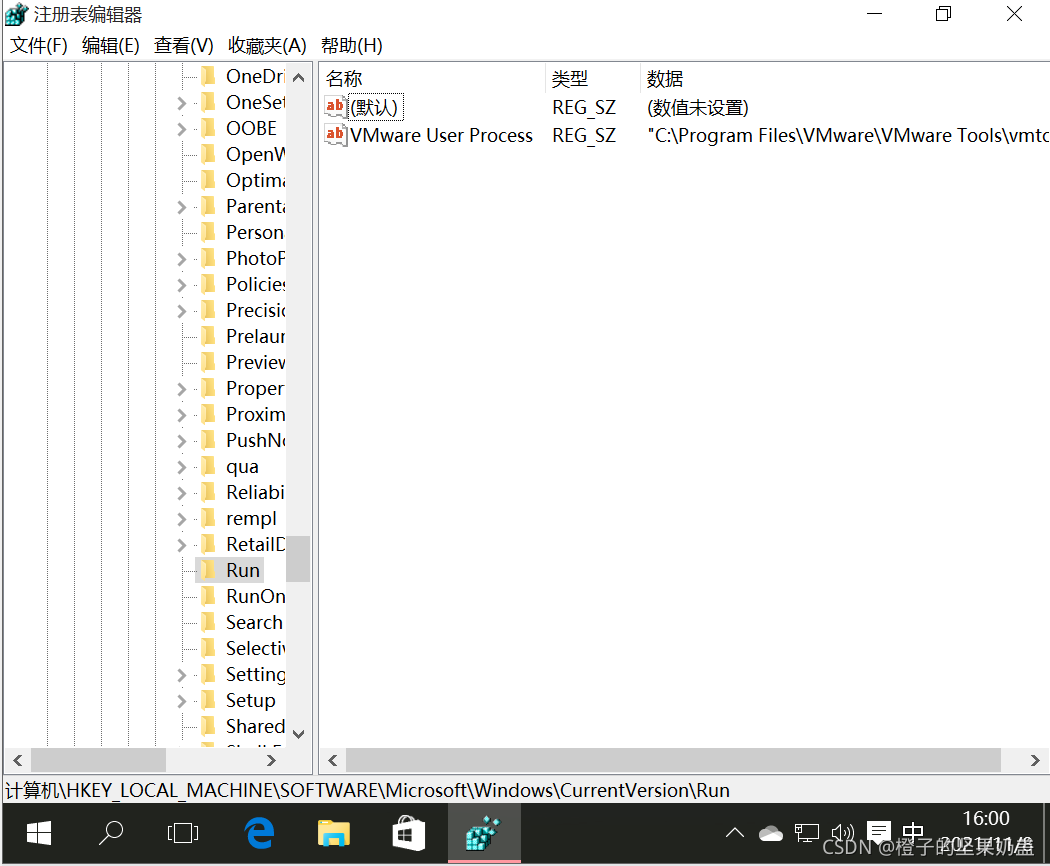Image resolution: width=1050 pixels, height=866 pixels.
Task: Open the 帮助(H) menu
Action: pos(352,46)
